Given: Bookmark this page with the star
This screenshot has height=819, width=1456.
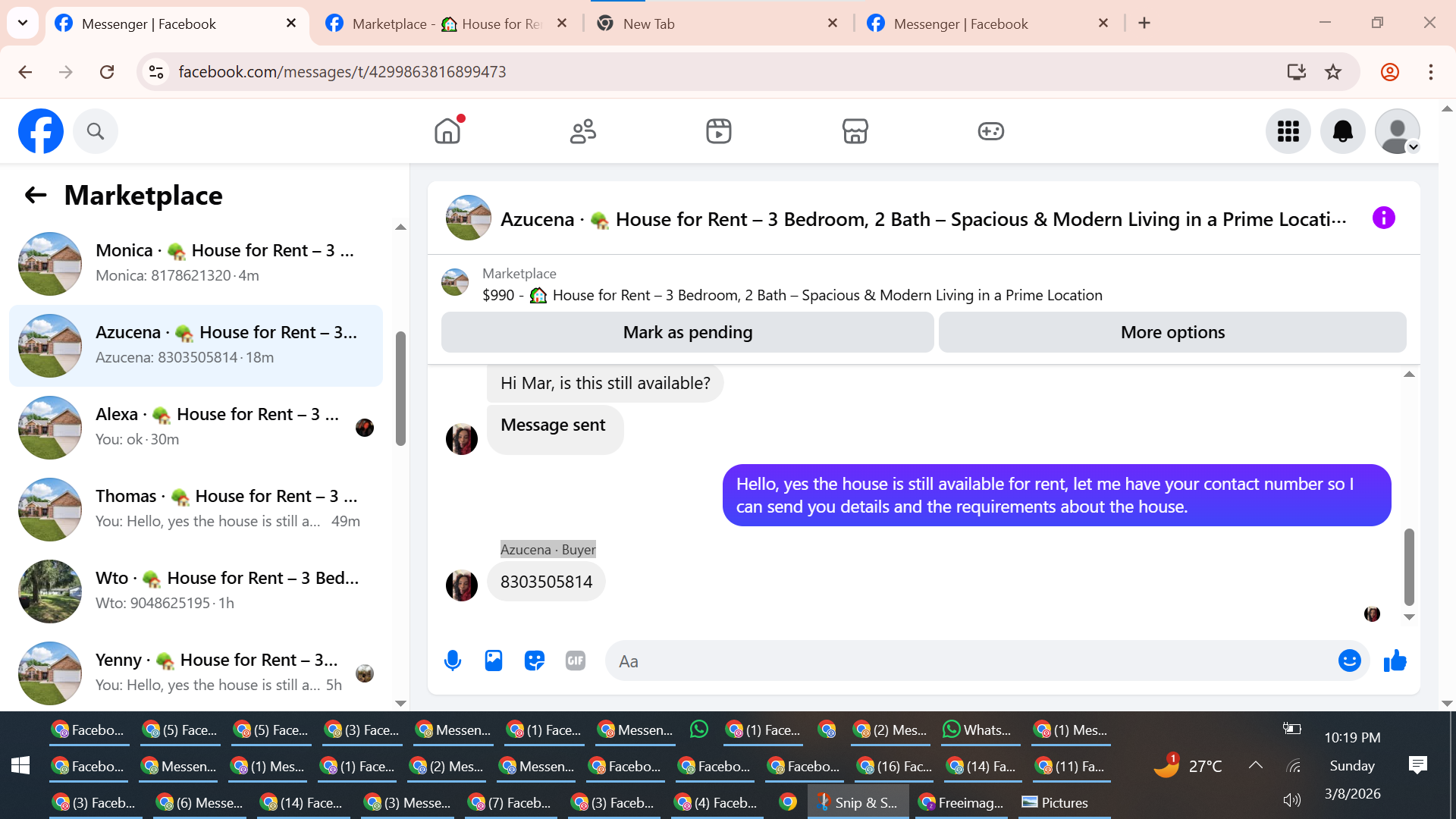Looking at the screenshot, I should 1332,72.
